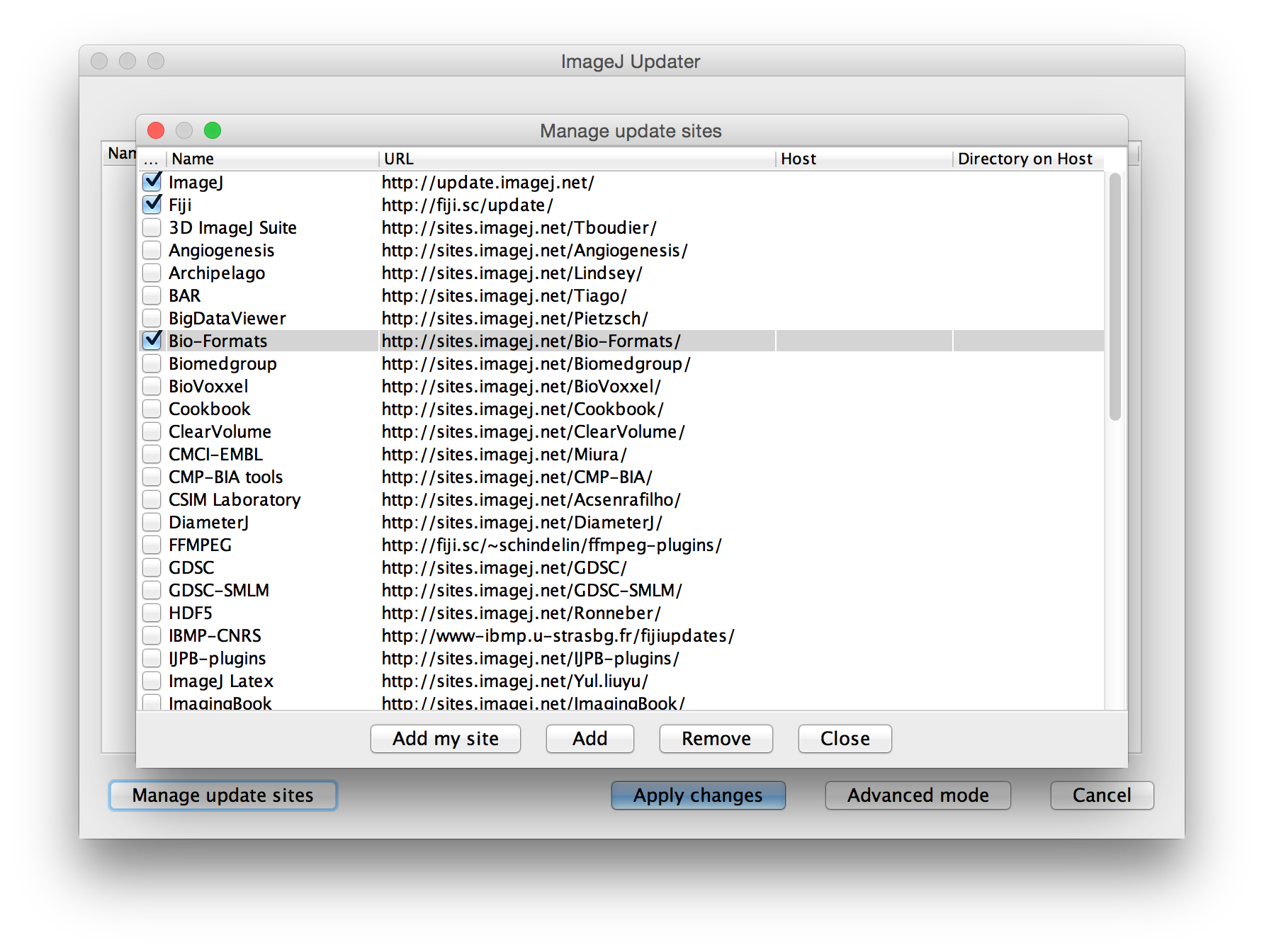This screenshot has height=952, width=1264.
Task: Click the Add button
Action: tap(590, 739)
